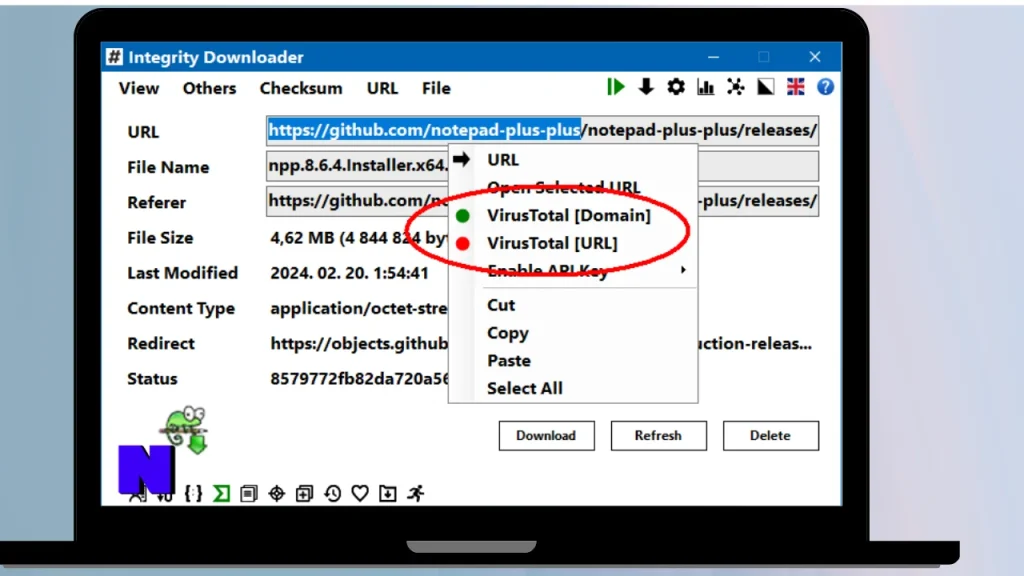The width and height of the screenshot is (1024, 576).
Task: Toggle the black-white contrast theme icon
Action: tap(765, 87)
